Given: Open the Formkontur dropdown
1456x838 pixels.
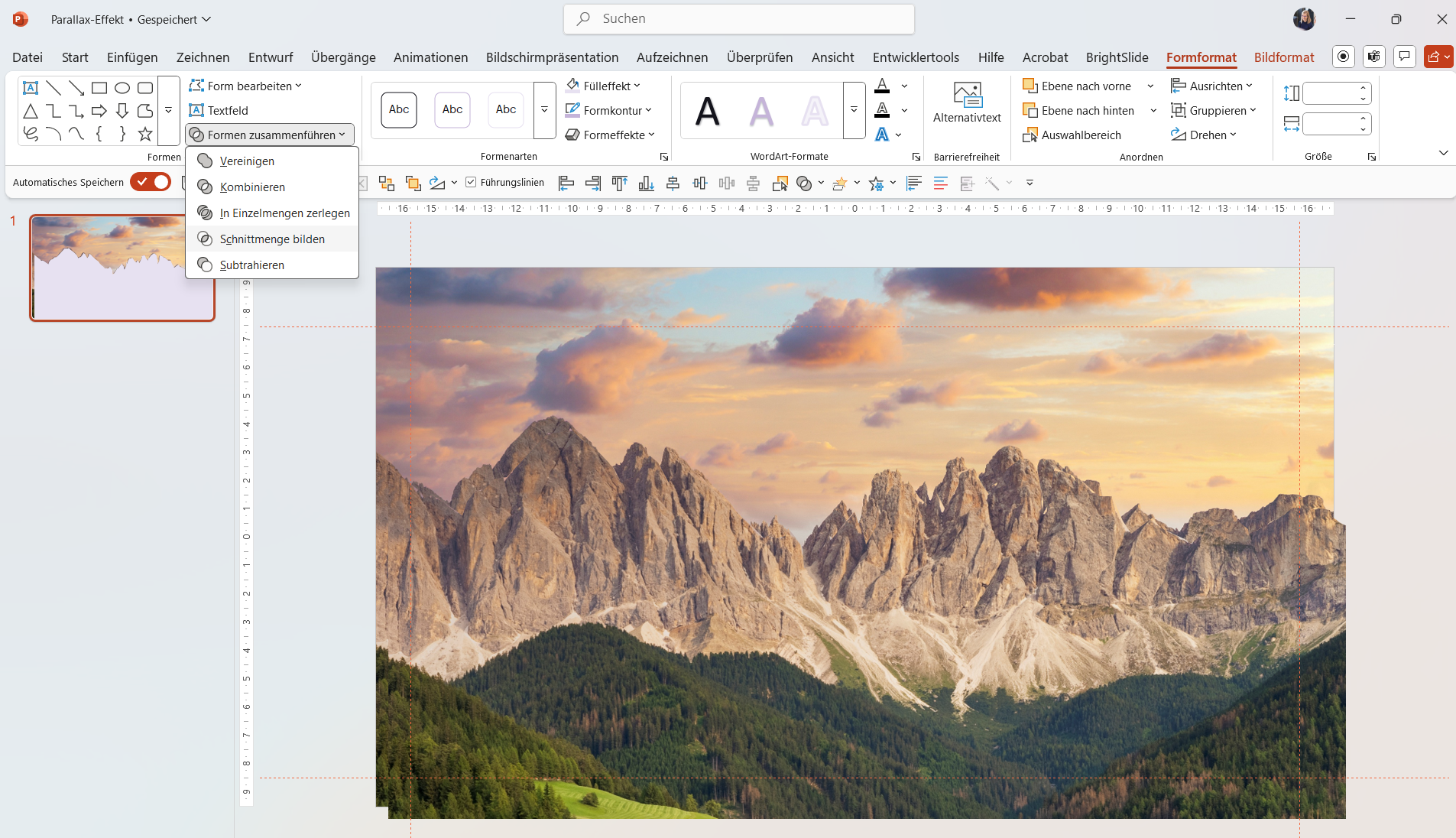Looking at the screenshot, I should tap(608, 110).
